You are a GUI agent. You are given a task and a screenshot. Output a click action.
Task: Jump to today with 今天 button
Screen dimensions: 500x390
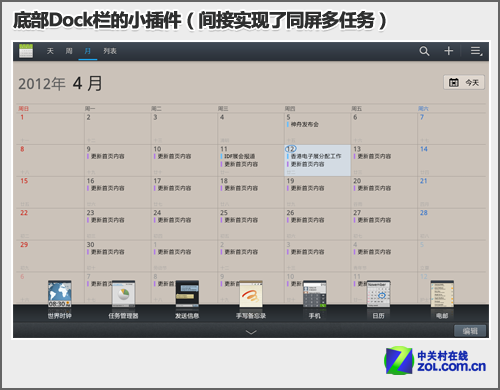click(464, 82)
